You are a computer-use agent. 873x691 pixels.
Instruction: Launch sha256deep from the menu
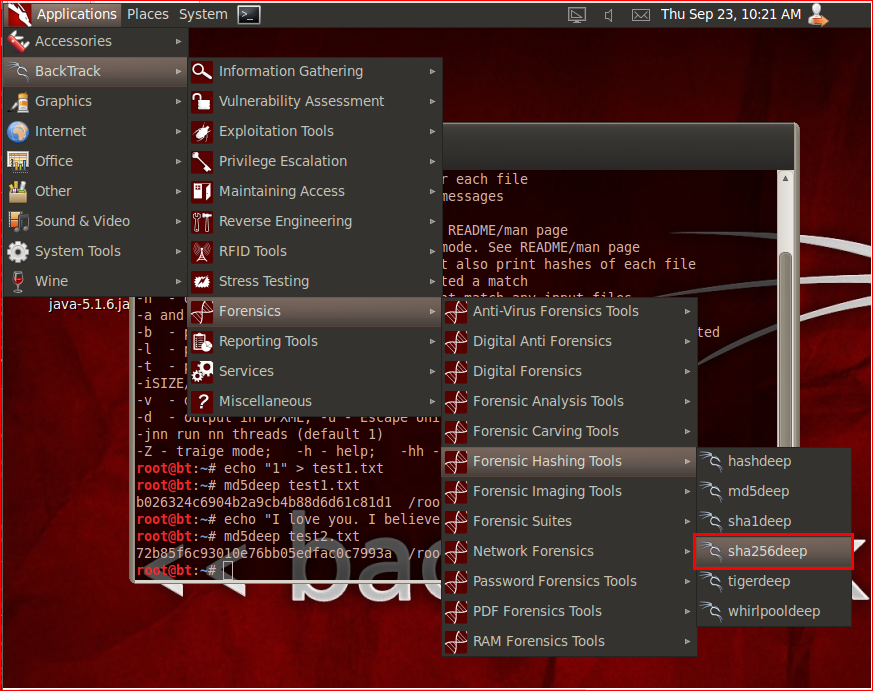[774, 551]
